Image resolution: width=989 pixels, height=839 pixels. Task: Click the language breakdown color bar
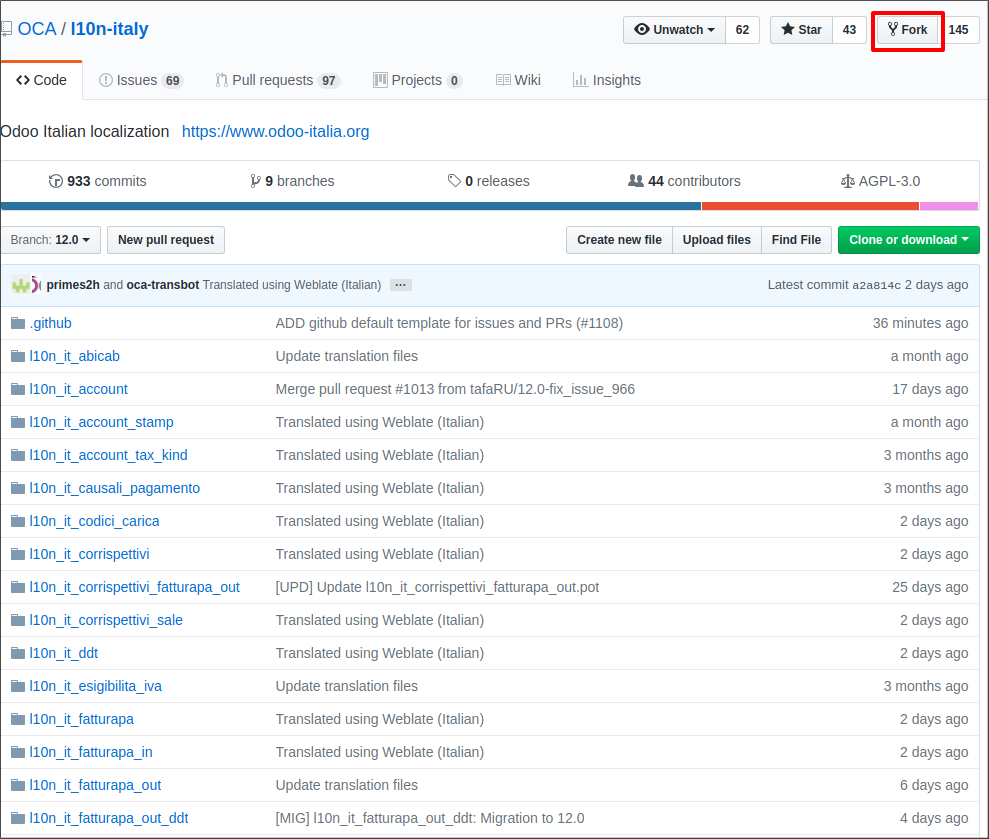(x=490, y=206)
